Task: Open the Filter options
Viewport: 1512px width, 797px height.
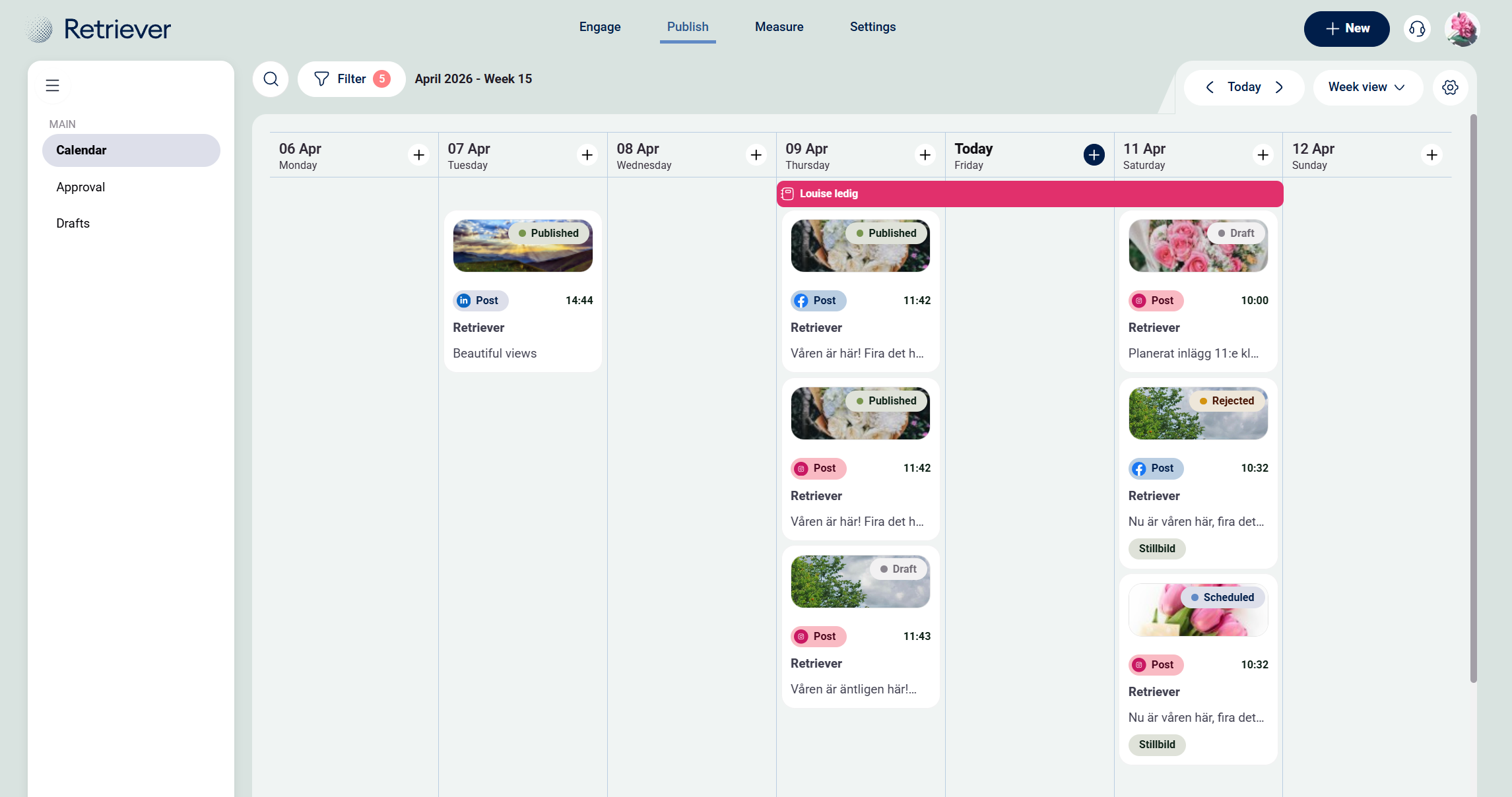Action: click(351, 79)
